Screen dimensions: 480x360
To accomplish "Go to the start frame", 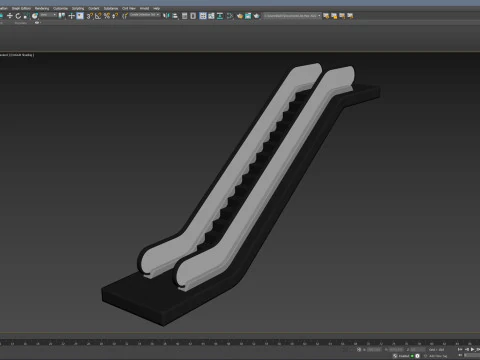I will tap(460, 349).
